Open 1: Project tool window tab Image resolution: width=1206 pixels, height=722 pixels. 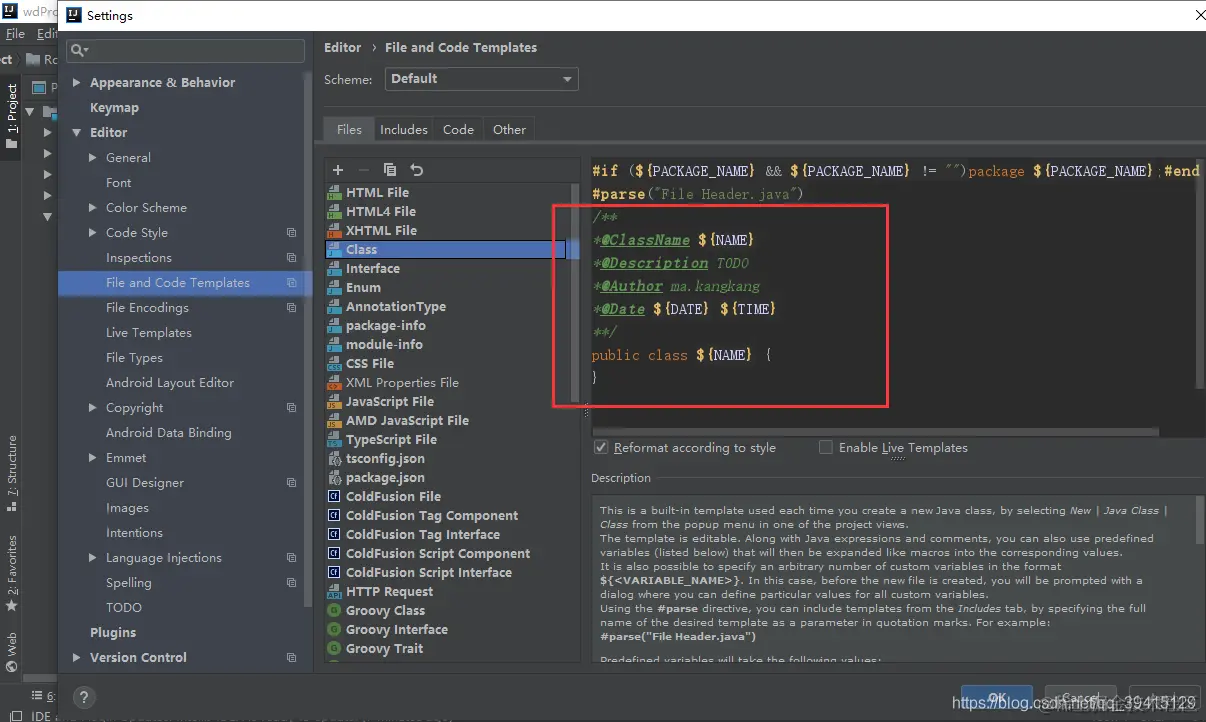pos(11,115)
